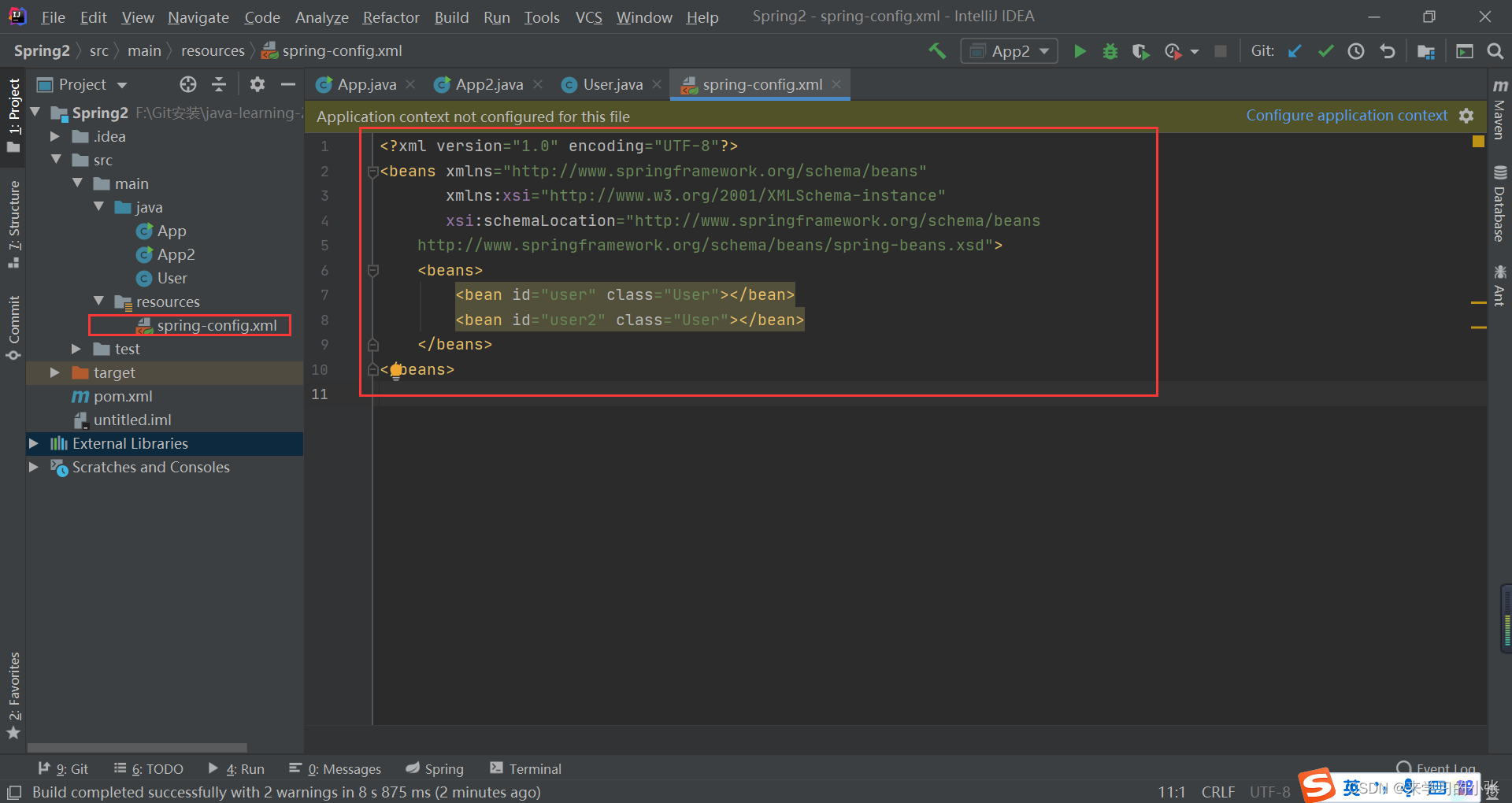The height and width of the screenshot is (803, 1512).
Task: Open Project view mode dropdown
Action: pos(122,85)
